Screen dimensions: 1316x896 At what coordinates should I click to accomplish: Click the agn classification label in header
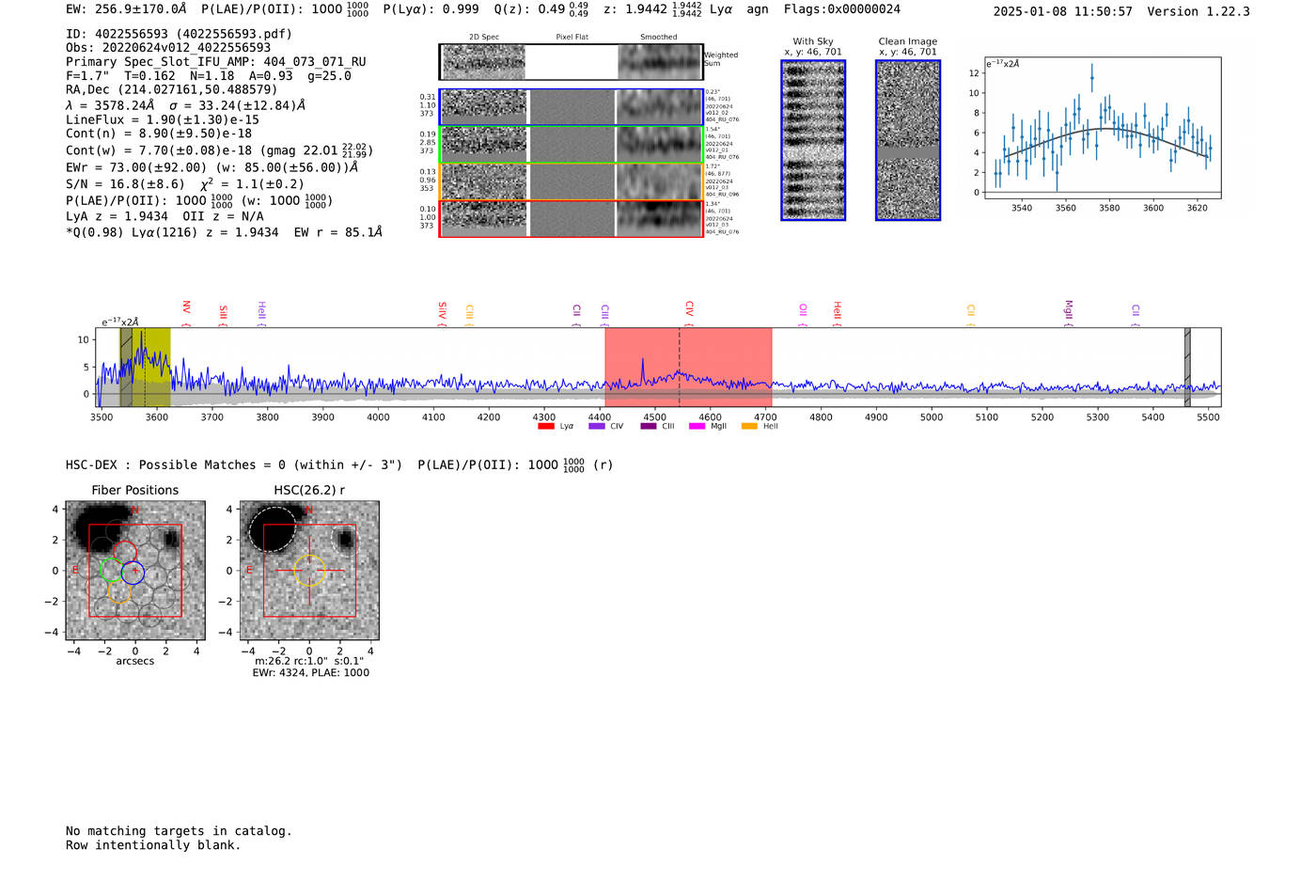click(x=758, y=9)
